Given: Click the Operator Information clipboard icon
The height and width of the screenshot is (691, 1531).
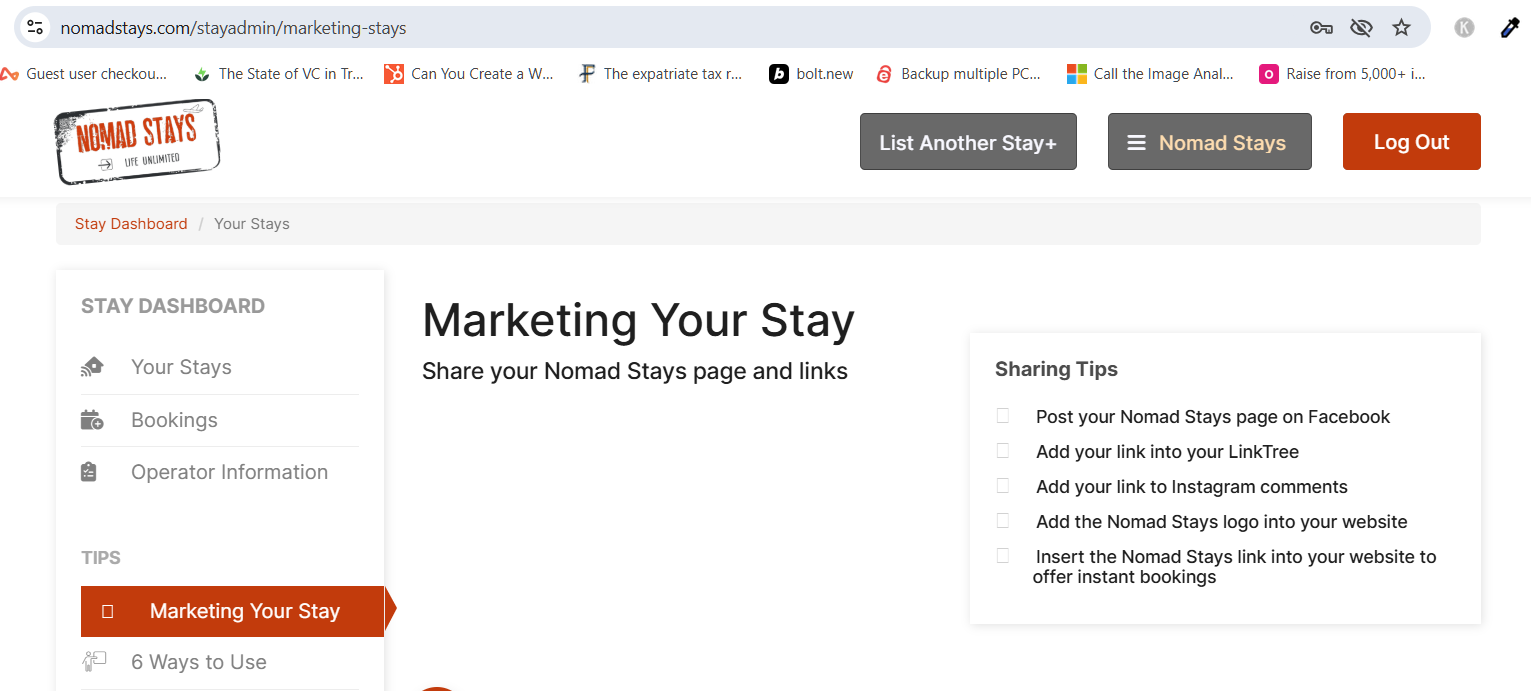Looking at the screenshot, I should point(89,472).
